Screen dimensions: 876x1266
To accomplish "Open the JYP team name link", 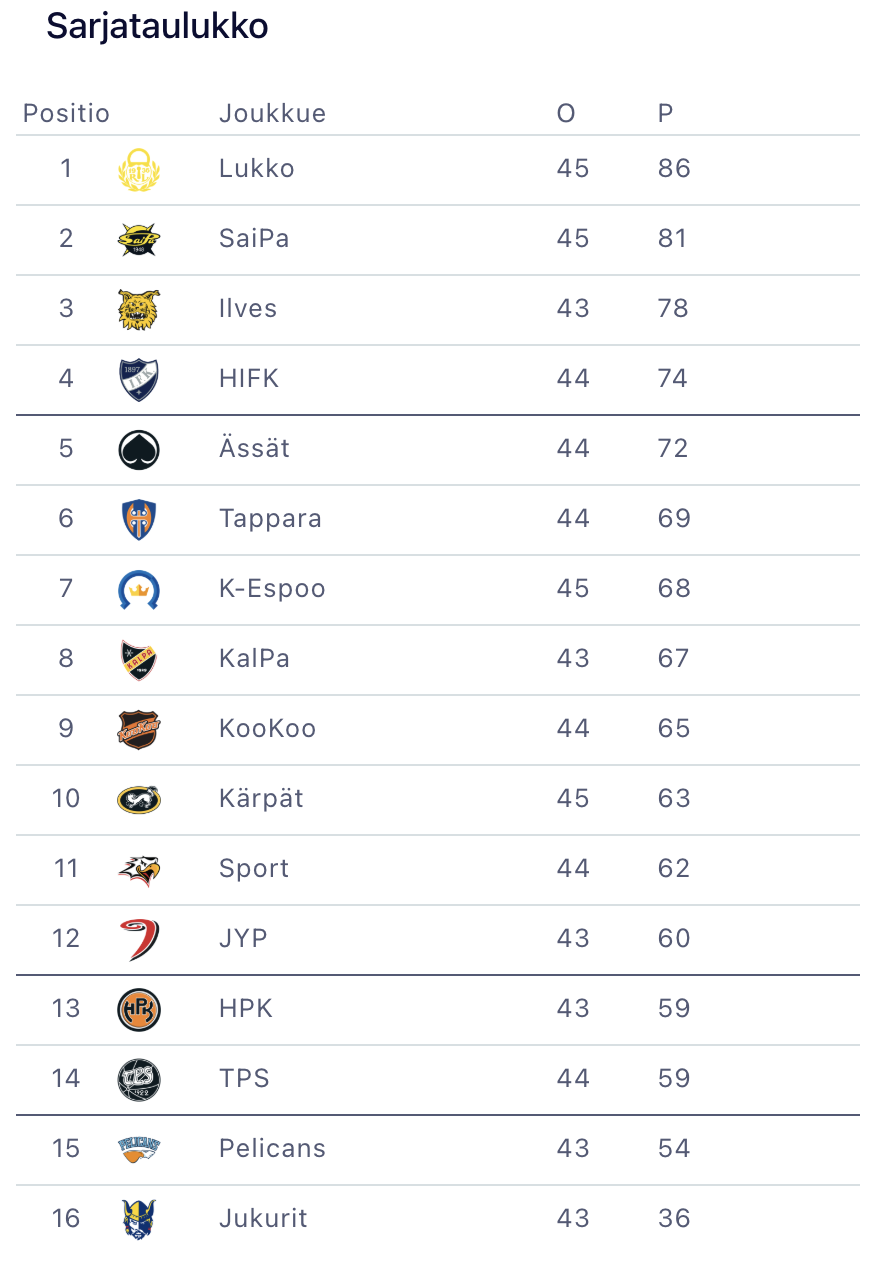I will (x=243, y=939).
